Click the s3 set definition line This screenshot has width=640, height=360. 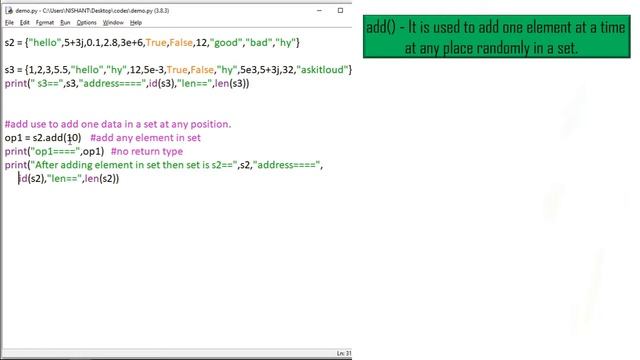click(x=178, y=70)
